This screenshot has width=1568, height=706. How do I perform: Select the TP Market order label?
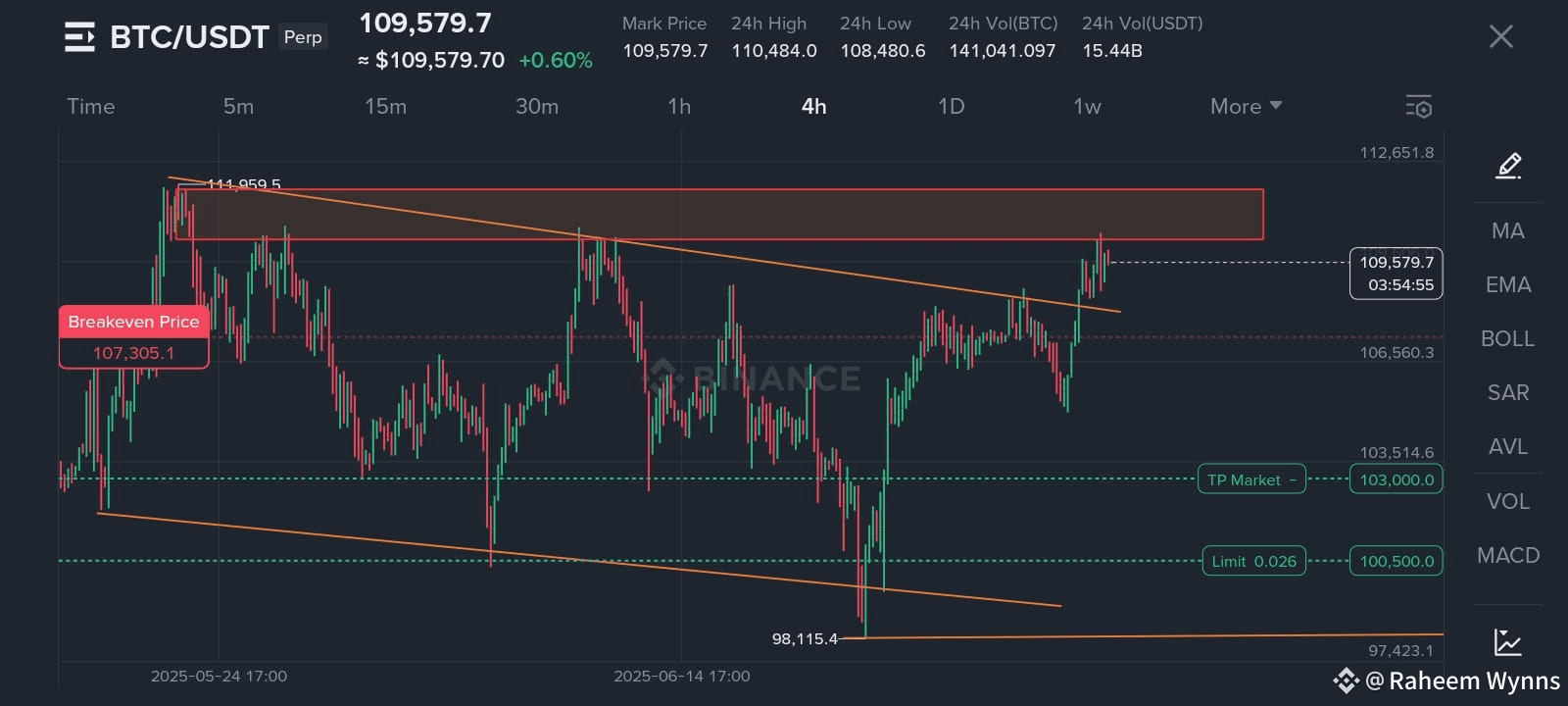pyautogui.click(x=1251, y=479)
